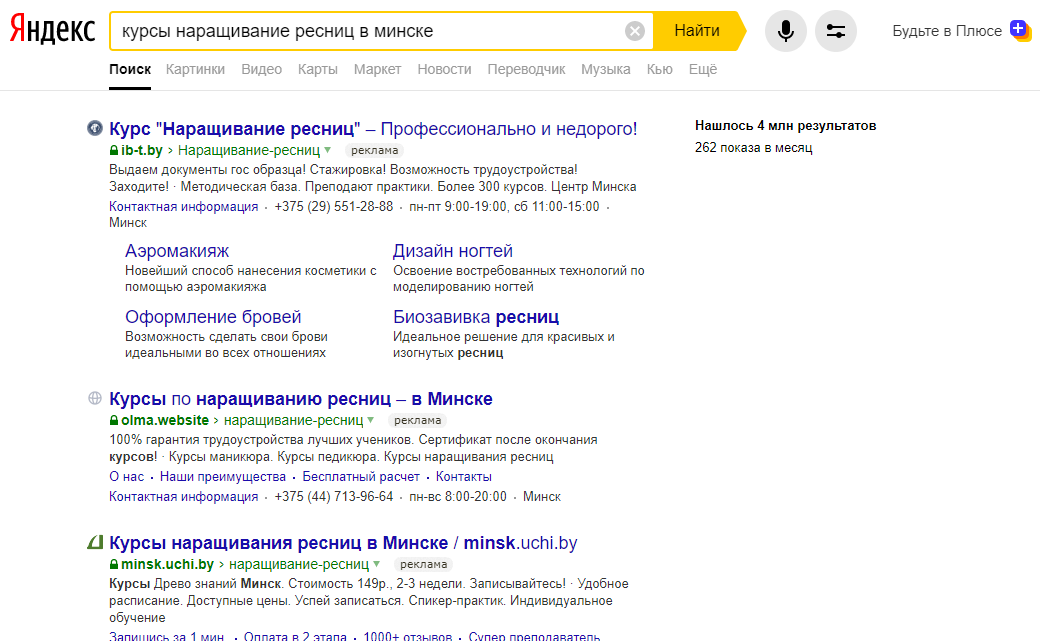Select the Поиск tab
Image resolution: width=1040 pixels, height=641 pixels.
130,69
